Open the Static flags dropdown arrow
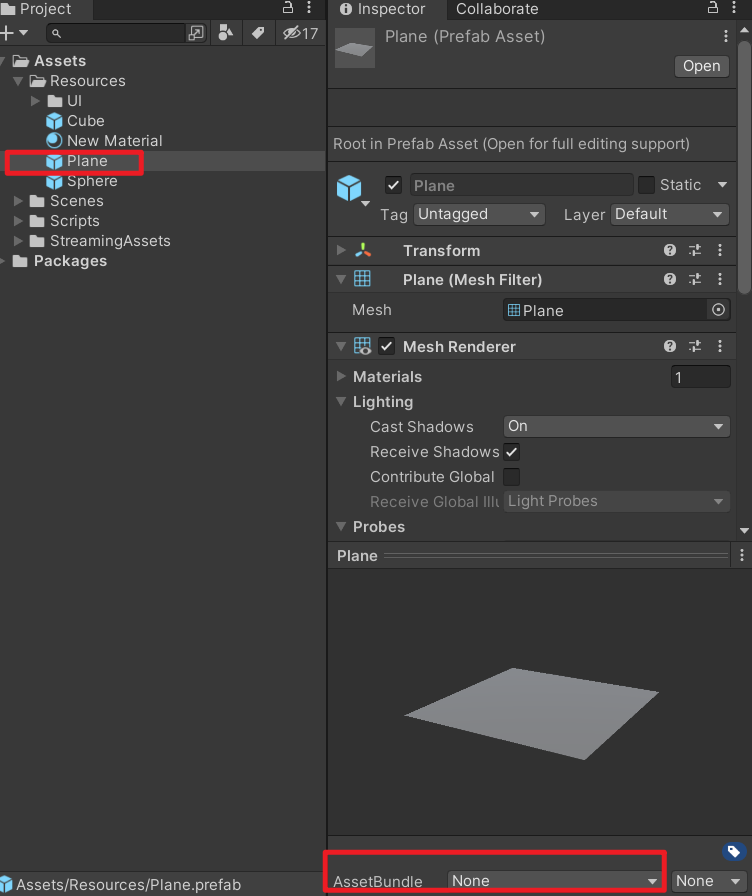This screenshot has width=752, height=896. (722, 185)
